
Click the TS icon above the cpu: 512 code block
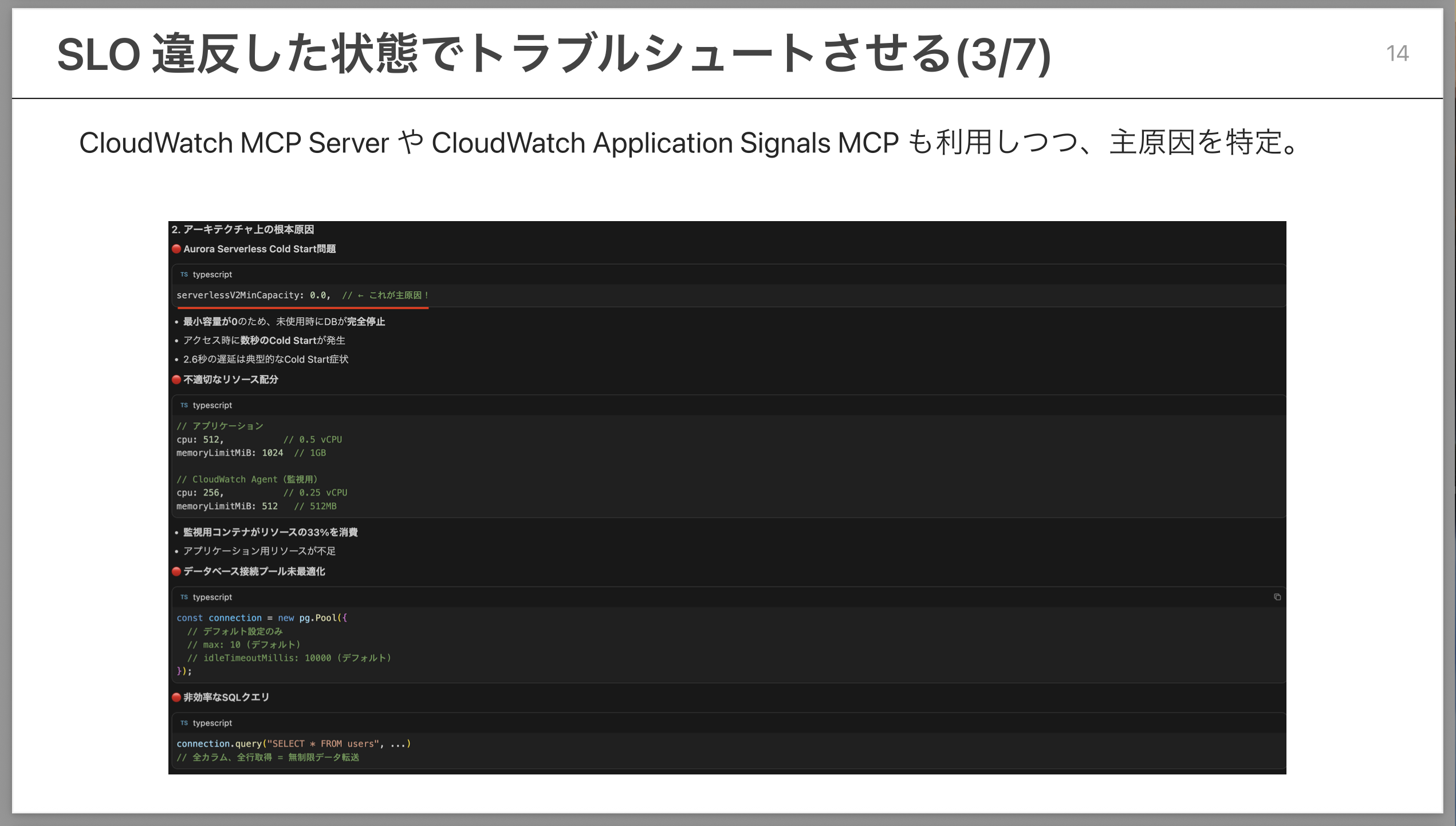tap(184, 405)
